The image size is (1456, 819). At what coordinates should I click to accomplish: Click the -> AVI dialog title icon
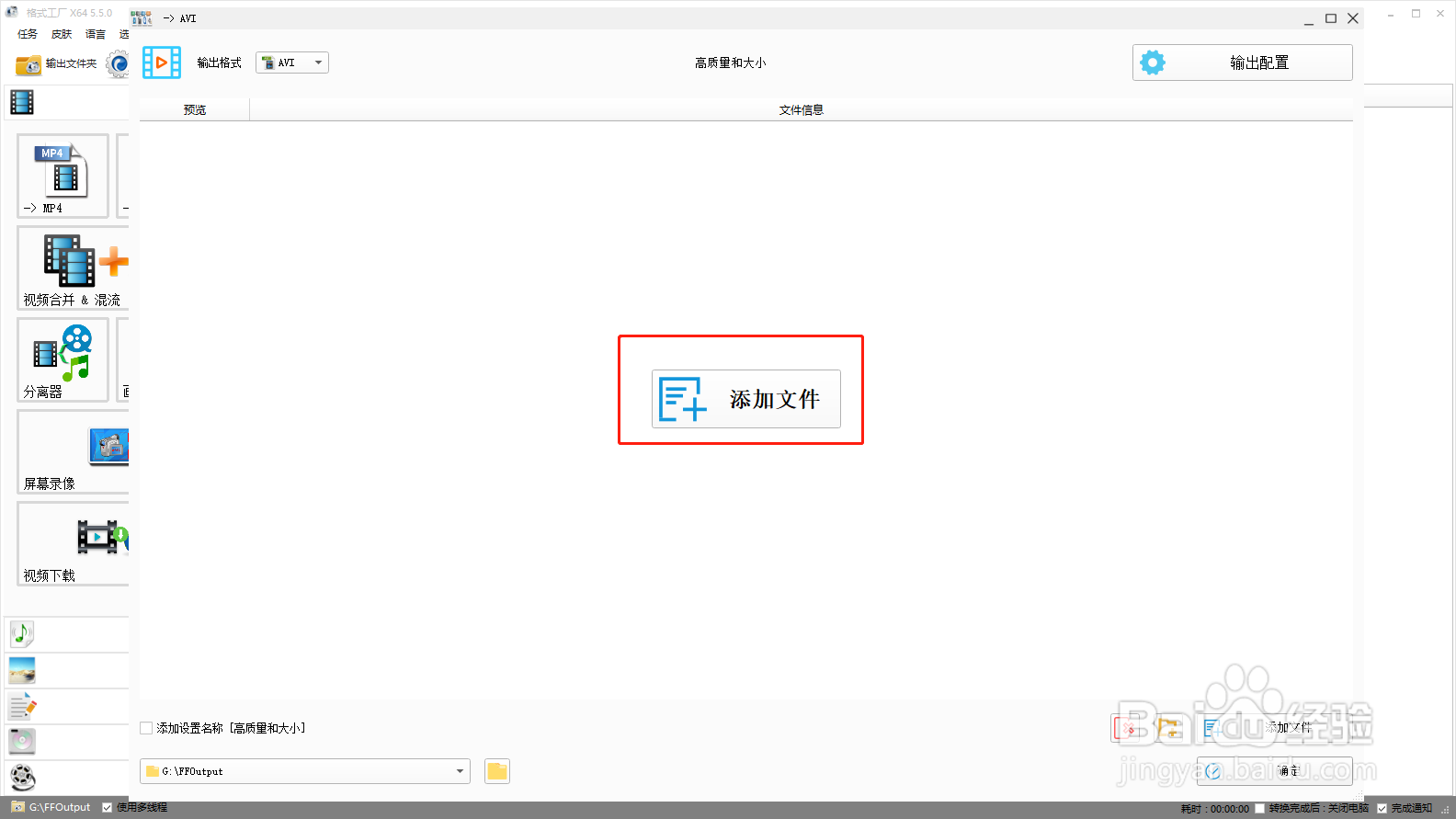click(142, 18)
